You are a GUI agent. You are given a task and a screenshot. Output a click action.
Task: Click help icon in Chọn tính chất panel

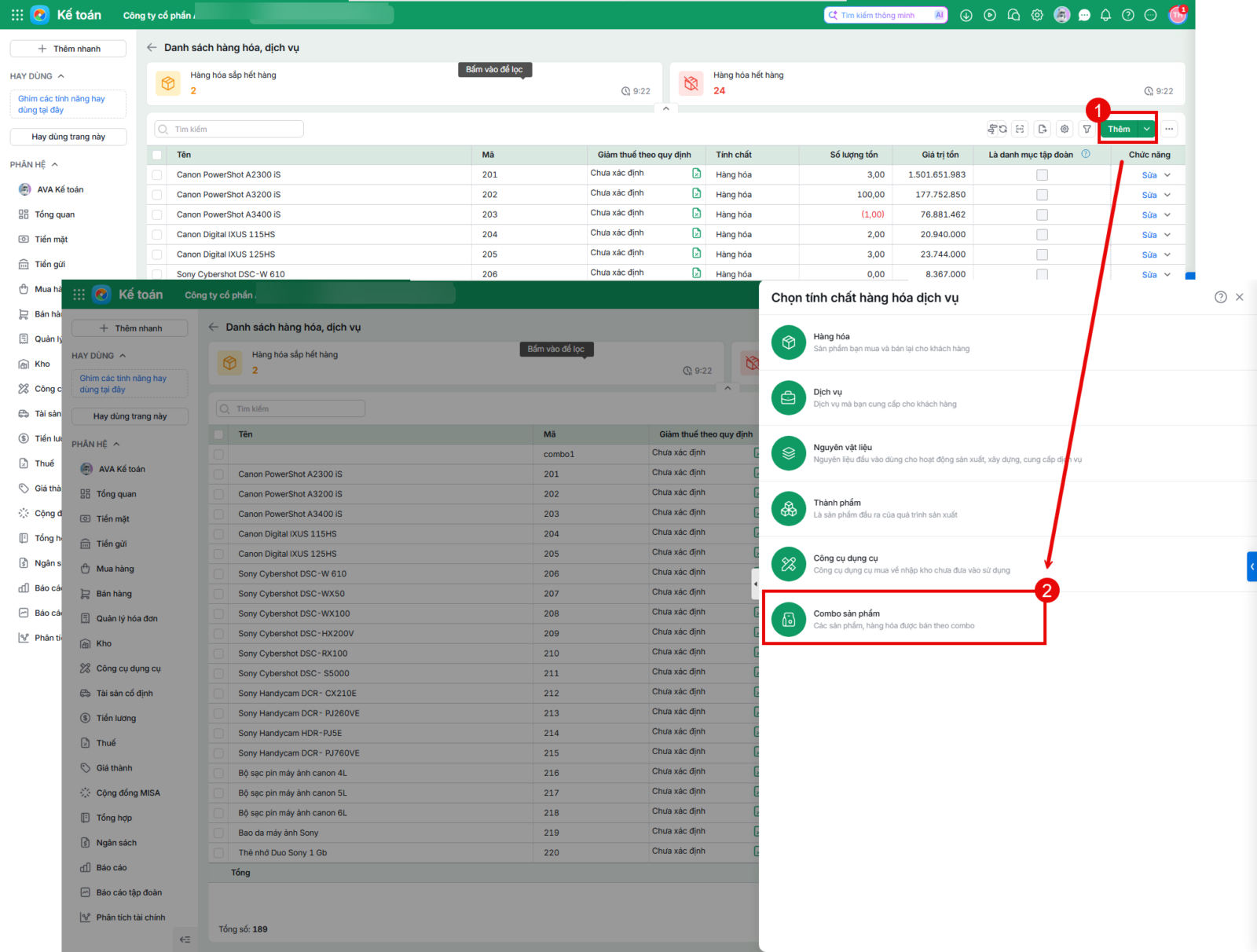click(1220, 297)
